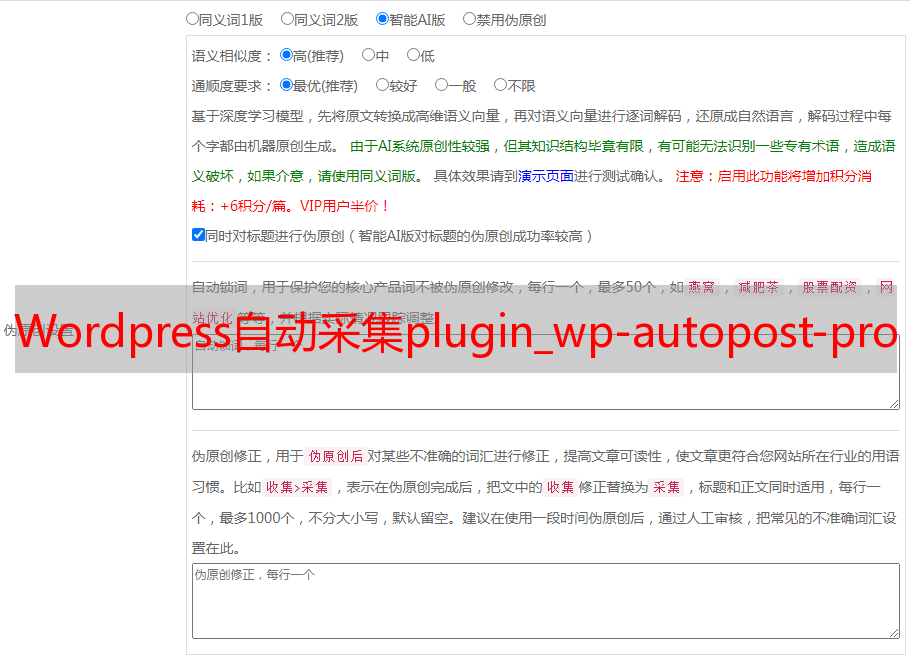Click the 燕窝 example keyword tag
Screen dimensions: 911x658
coord(701,287)
